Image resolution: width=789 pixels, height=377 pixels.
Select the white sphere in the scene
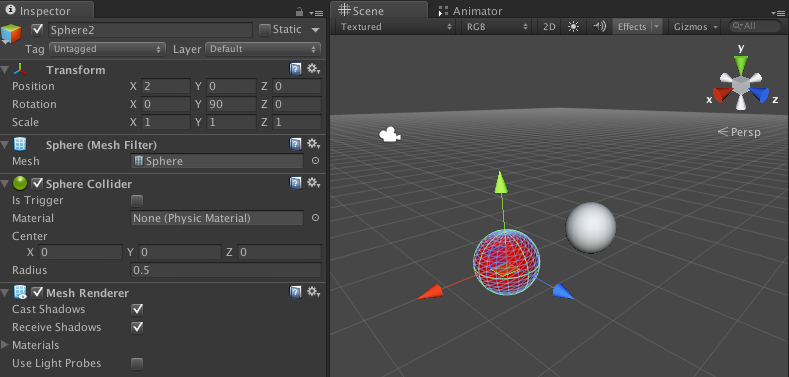click(x=591, y=228)
